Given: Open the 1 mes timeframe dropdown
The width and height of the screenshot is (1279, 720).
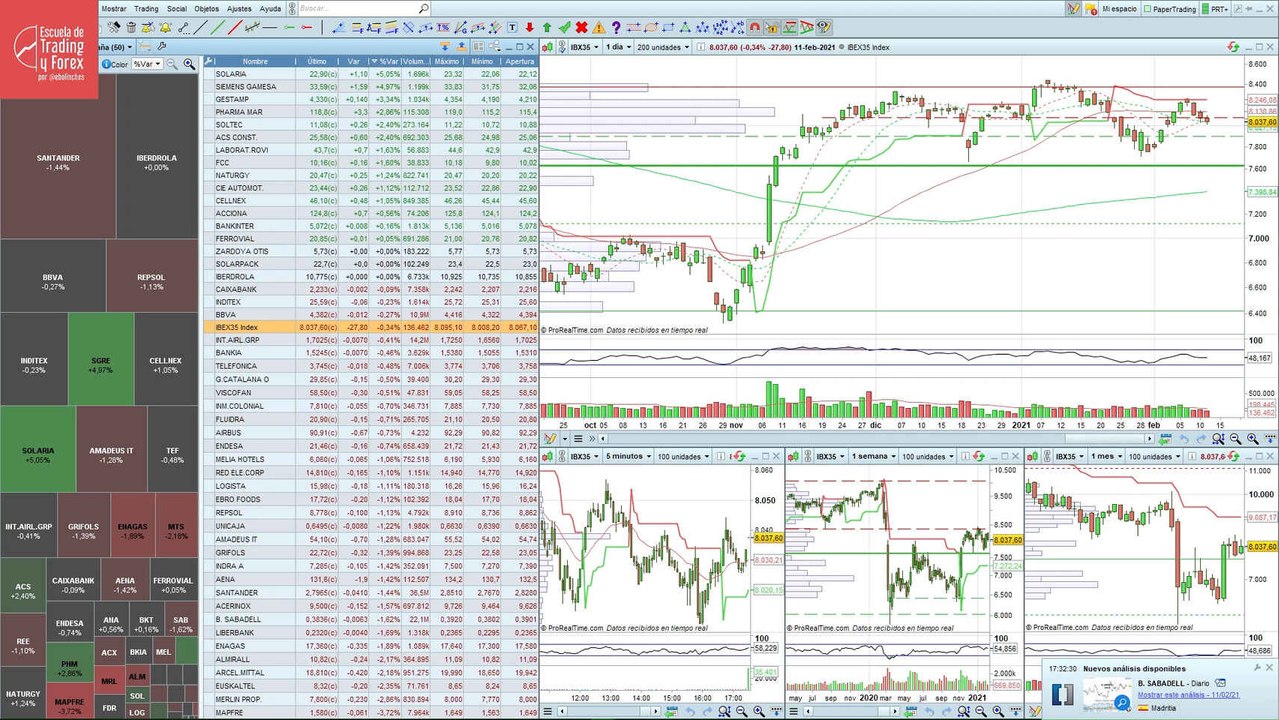Looking at the screenshot, I should pos(1106,456).
